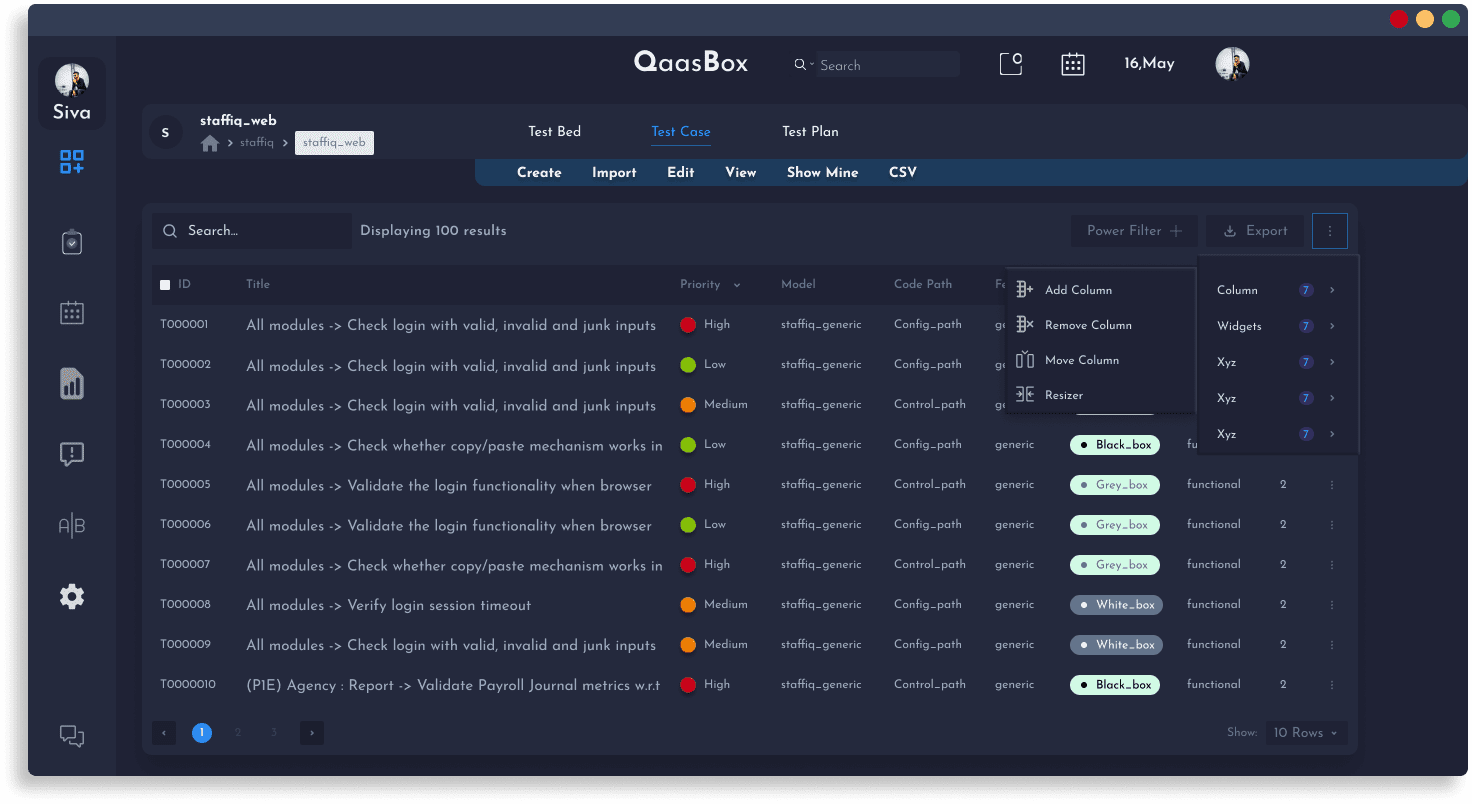Viewport: 1472px width, 804px height.
Task: Click the T000001 ID cell
Action: 185,325
